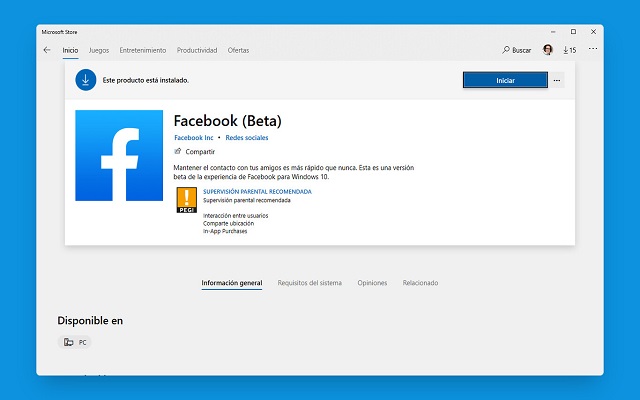Open the Facebook Inc publisher link
Screen dimensions: 640x400
[194, 138]
